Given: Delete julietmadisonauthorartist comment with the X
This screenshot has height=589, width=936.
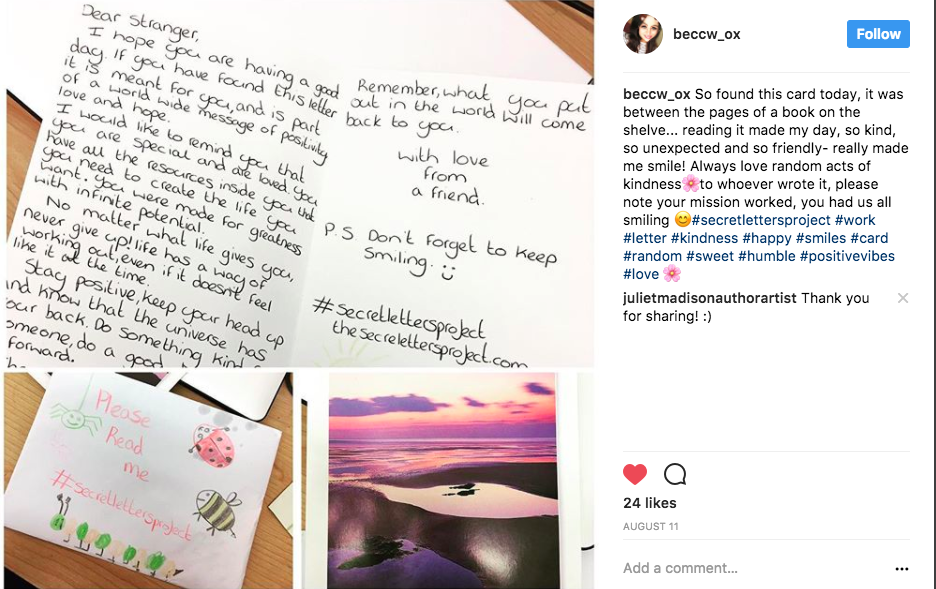Looking at the screenshot, I should click(x=903, y=298).
